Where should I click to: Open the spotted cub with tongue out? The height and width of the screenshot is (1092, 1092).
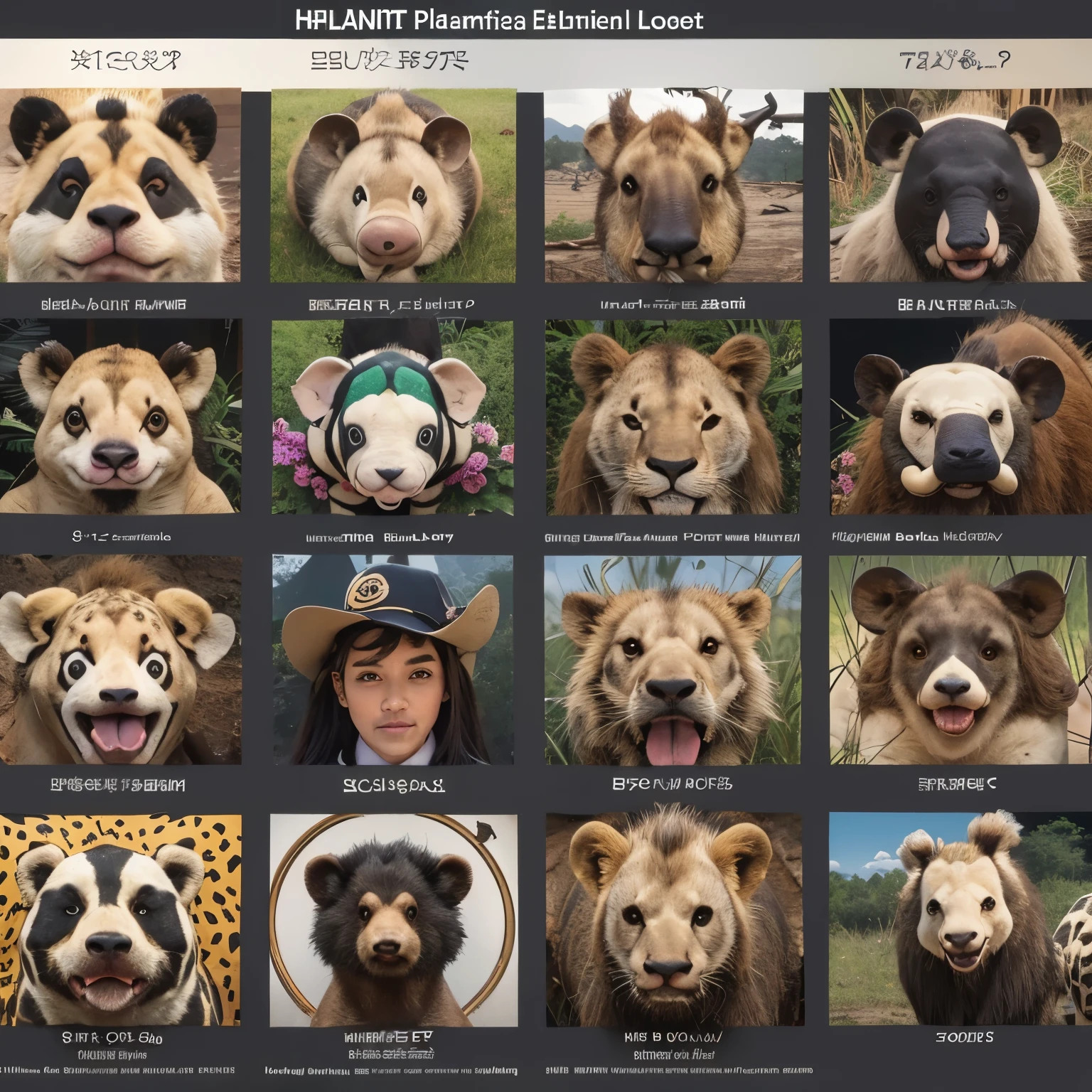120,660
